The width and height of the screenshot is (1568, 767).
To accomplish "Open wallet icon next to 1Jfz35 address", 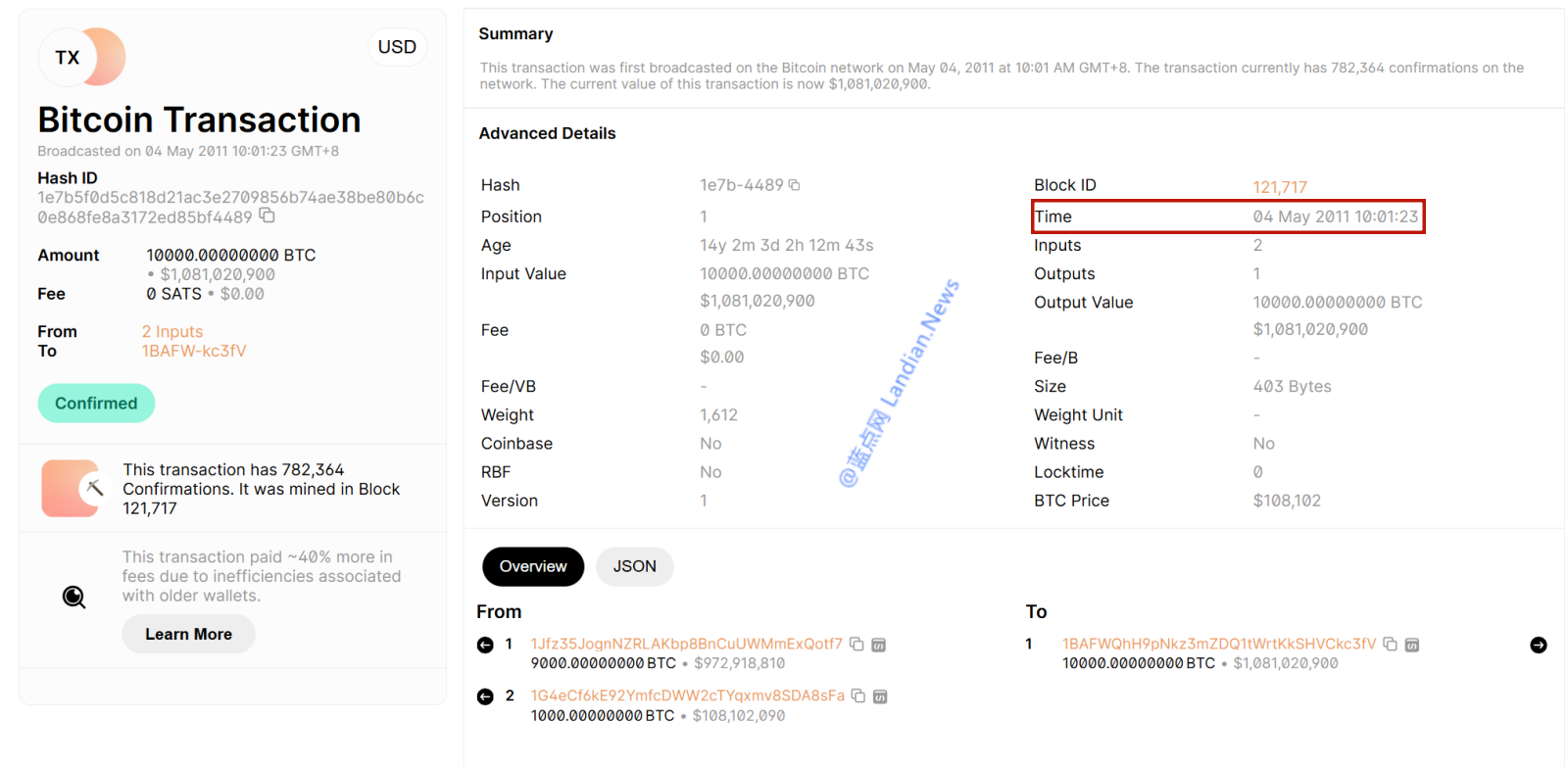I will point(879,645).
